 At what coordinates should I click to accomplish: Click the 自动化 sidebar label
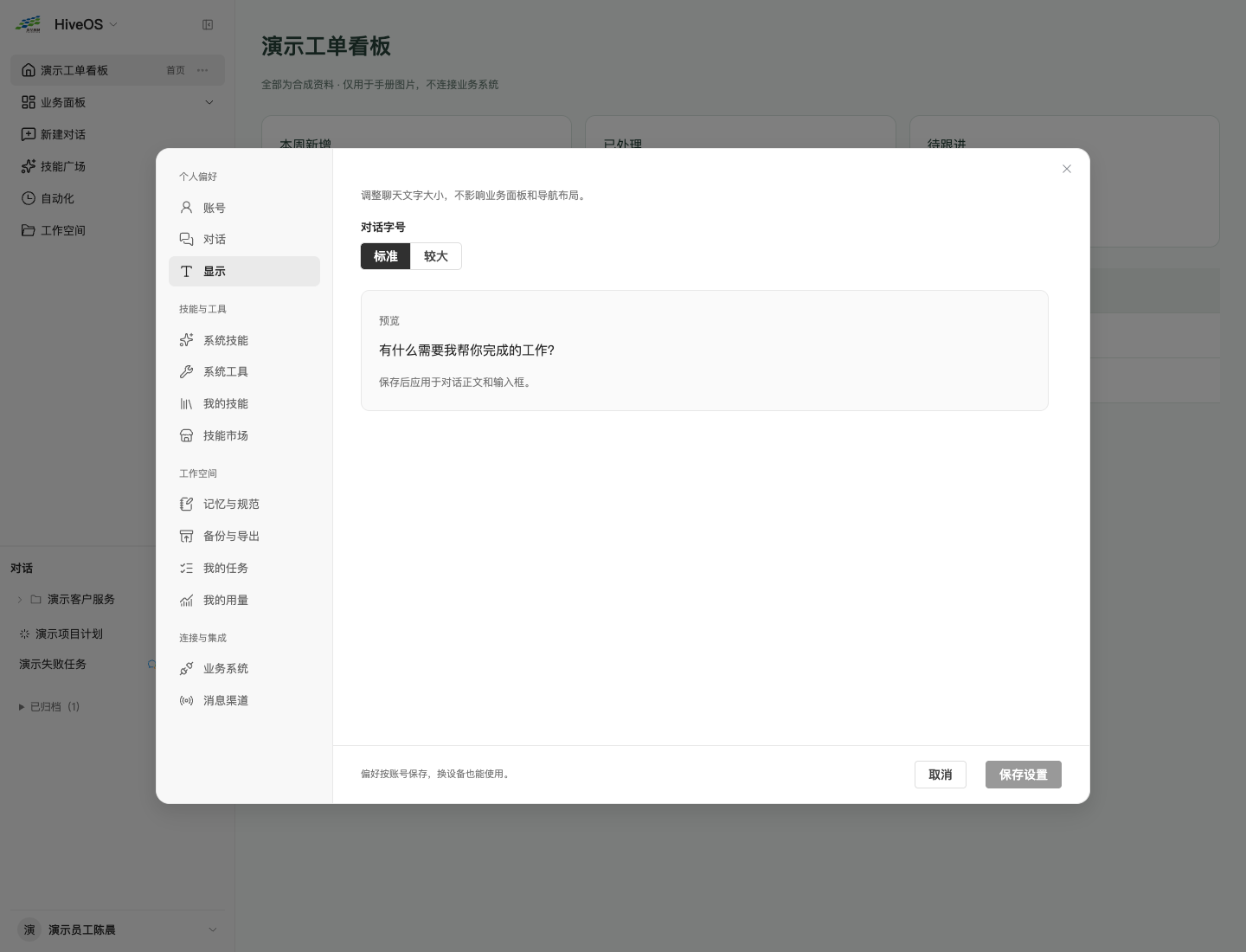tap(57, 198)
